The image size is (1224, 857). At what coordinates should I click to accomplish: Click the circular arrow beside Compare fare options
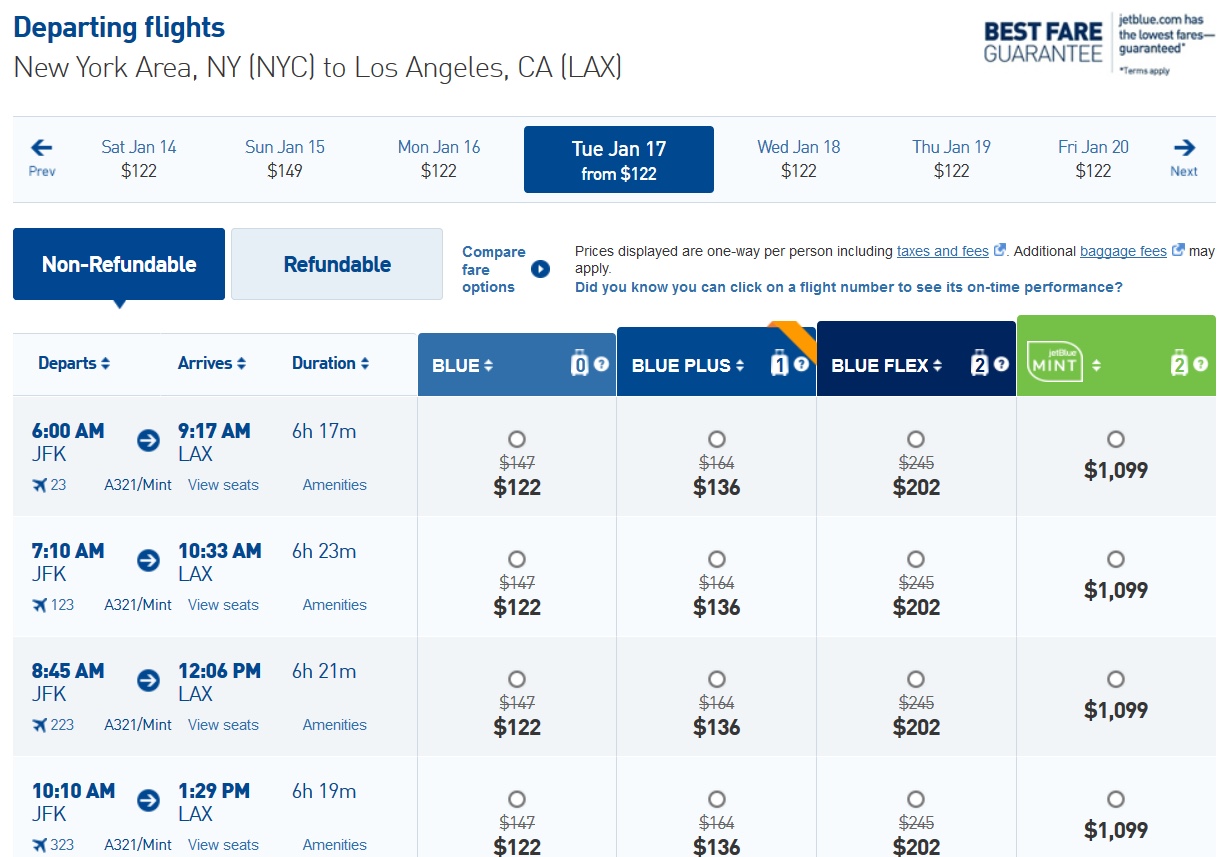539,268
